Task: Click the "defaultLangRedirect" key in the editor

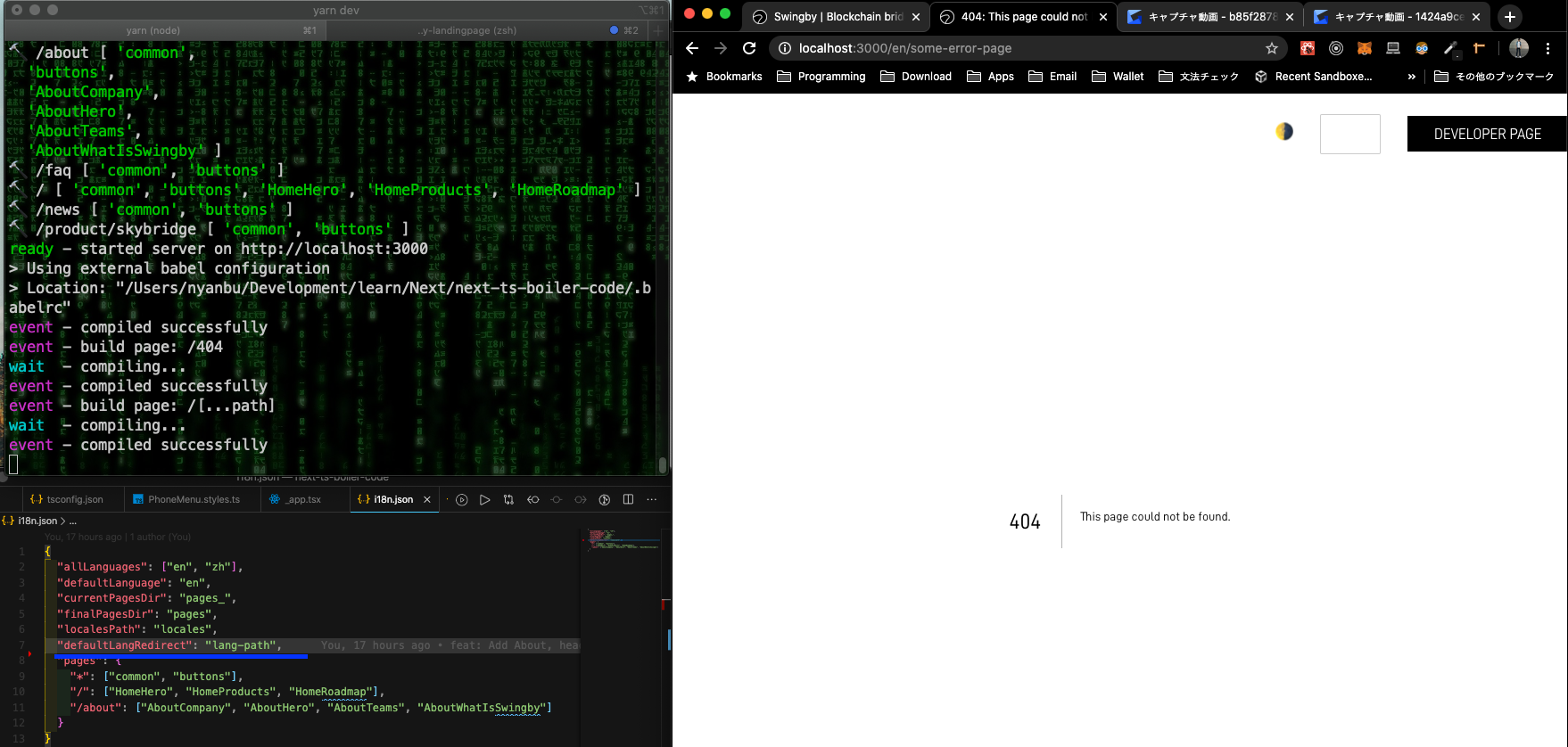Action: 125,645
